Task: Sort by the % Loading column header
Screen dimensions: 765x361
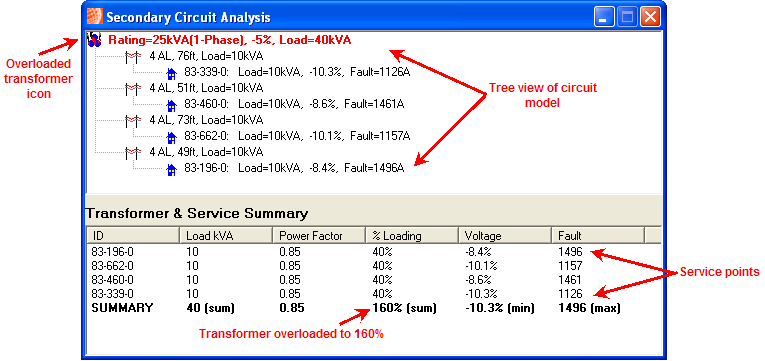Action: (x=412, y=236)
